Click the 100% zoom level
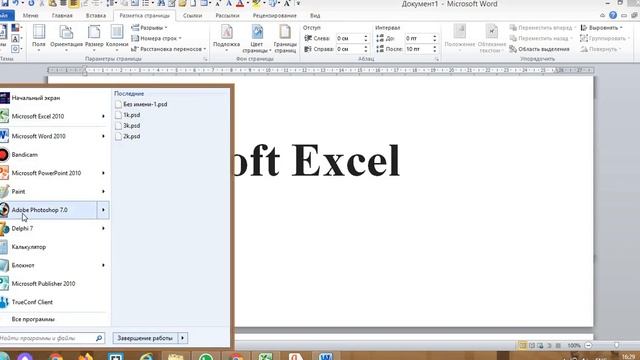Viewport: 640px width, 360px height. 574,345
